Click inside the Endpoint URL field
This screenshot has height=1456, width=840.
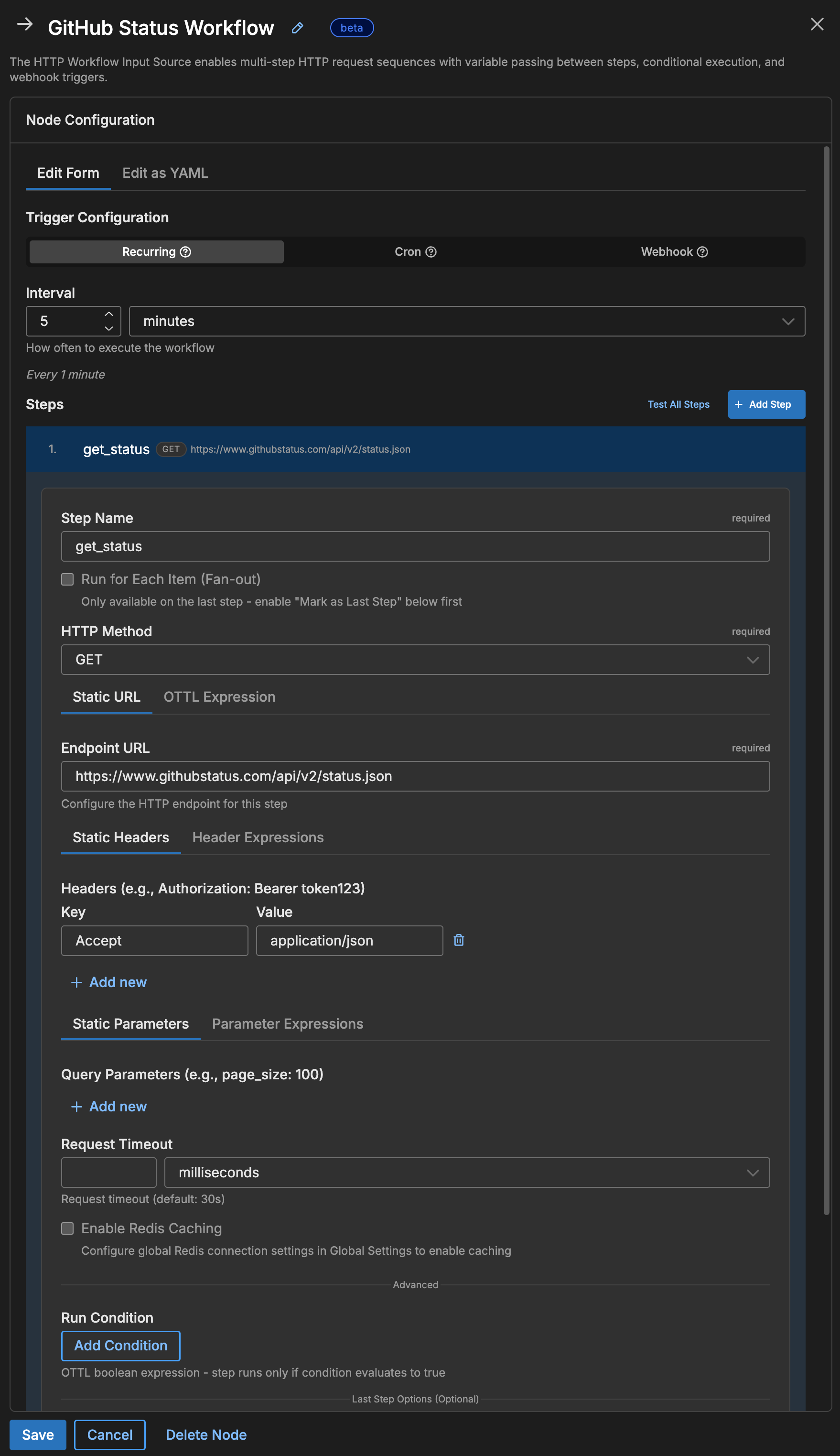click(415, 776)
